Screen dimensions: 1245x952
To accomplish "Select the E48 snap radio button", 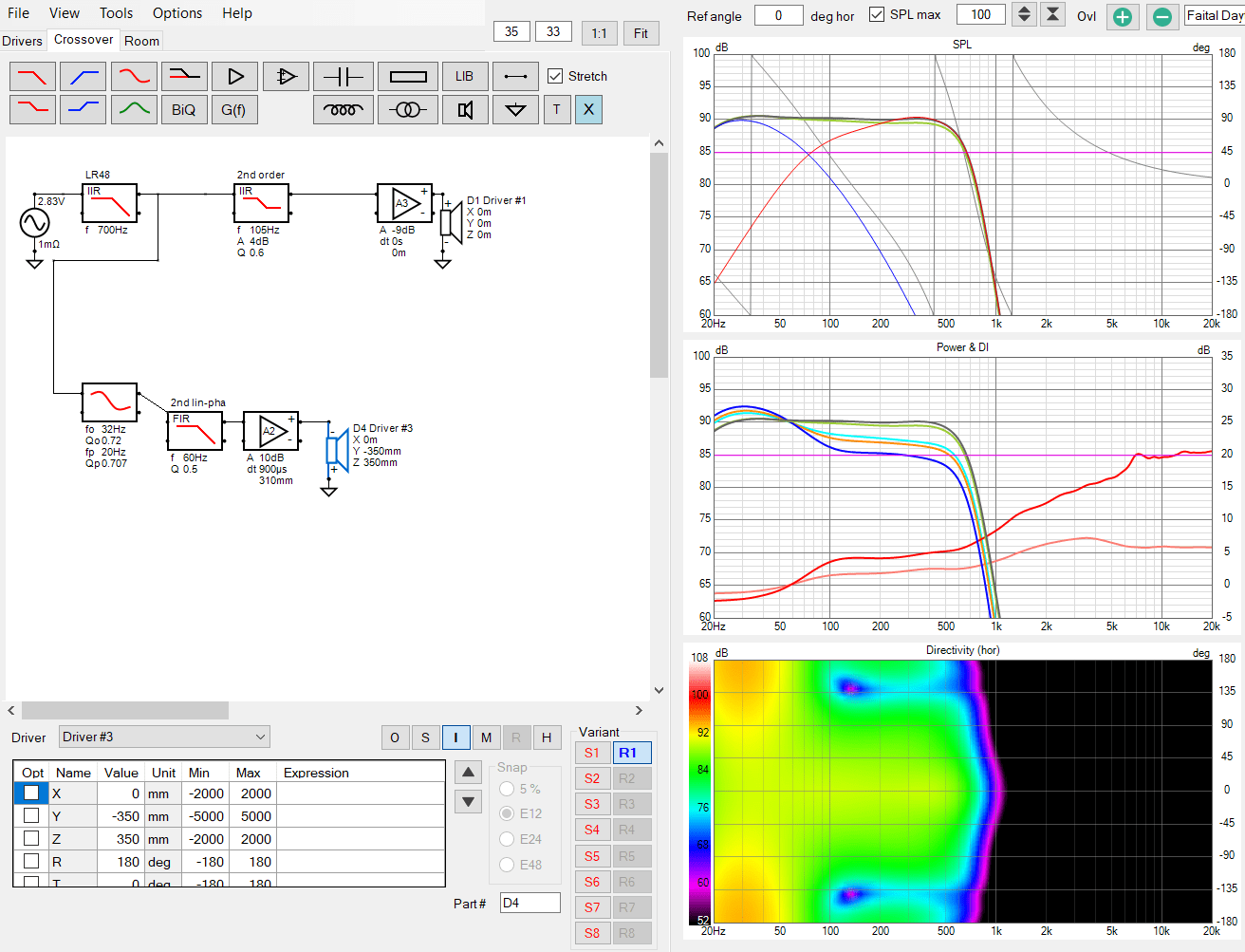I will [x=507, y=865].
